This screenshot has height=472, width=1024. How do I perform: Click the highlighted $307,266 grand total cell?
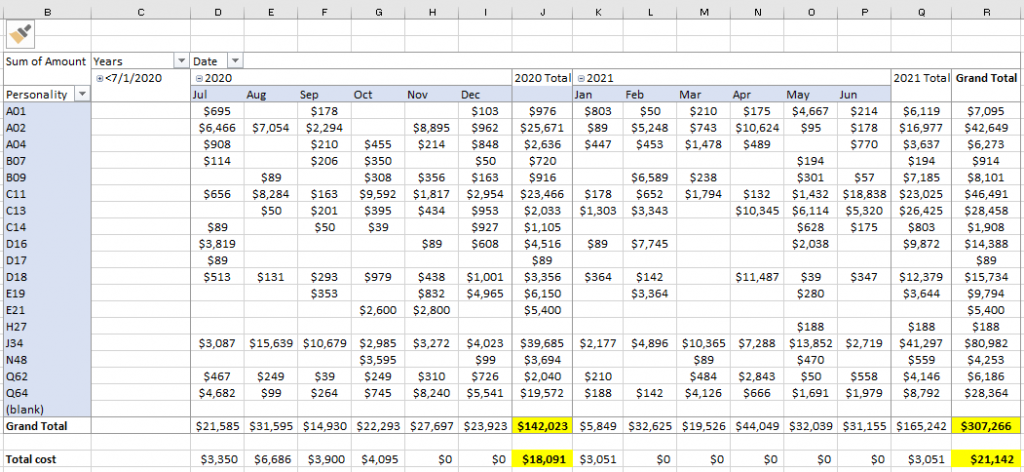click(987, 426)
